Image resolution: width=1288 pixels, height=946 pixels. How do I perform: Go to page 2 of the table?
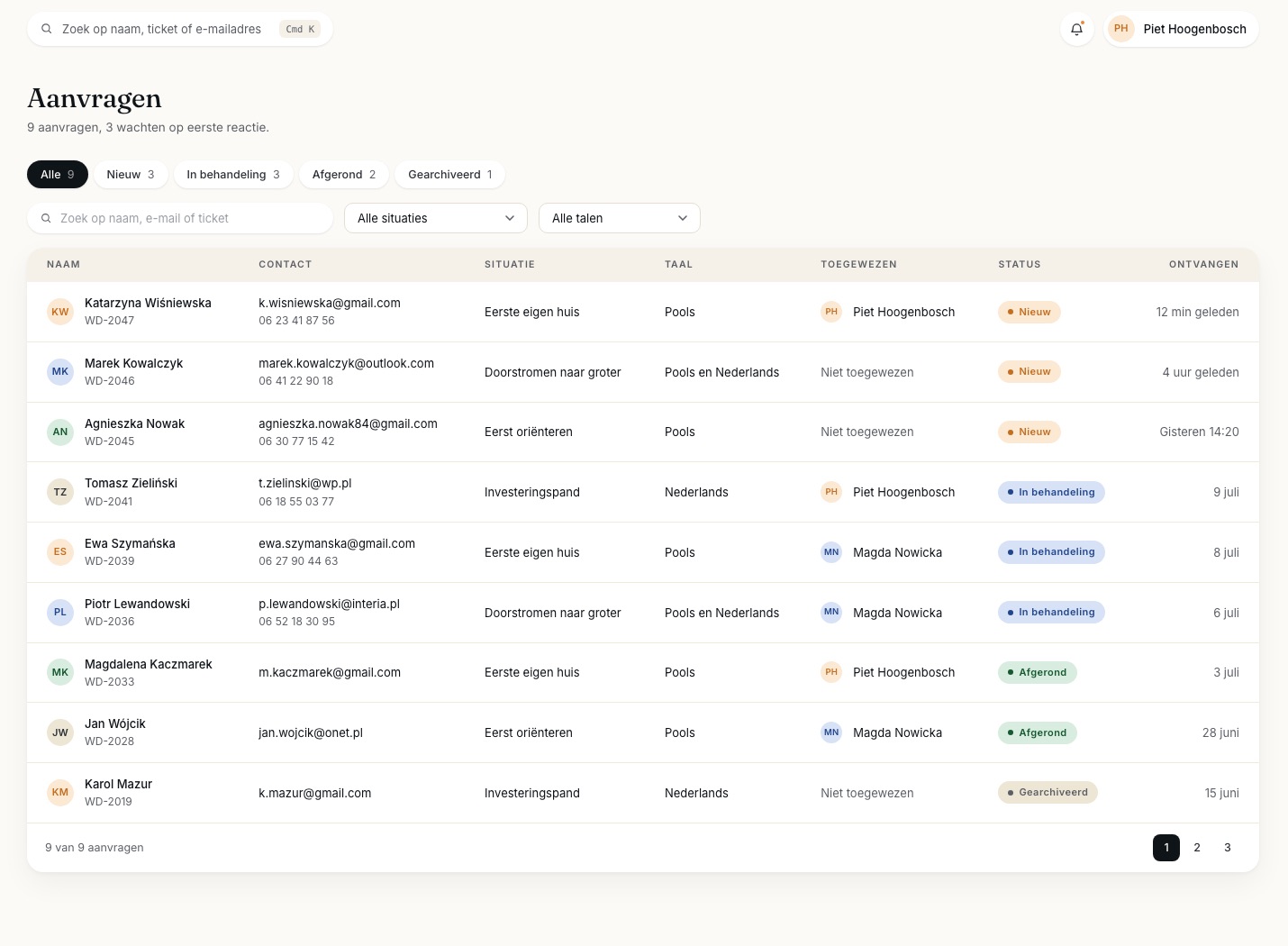[x=1197, y=848]
